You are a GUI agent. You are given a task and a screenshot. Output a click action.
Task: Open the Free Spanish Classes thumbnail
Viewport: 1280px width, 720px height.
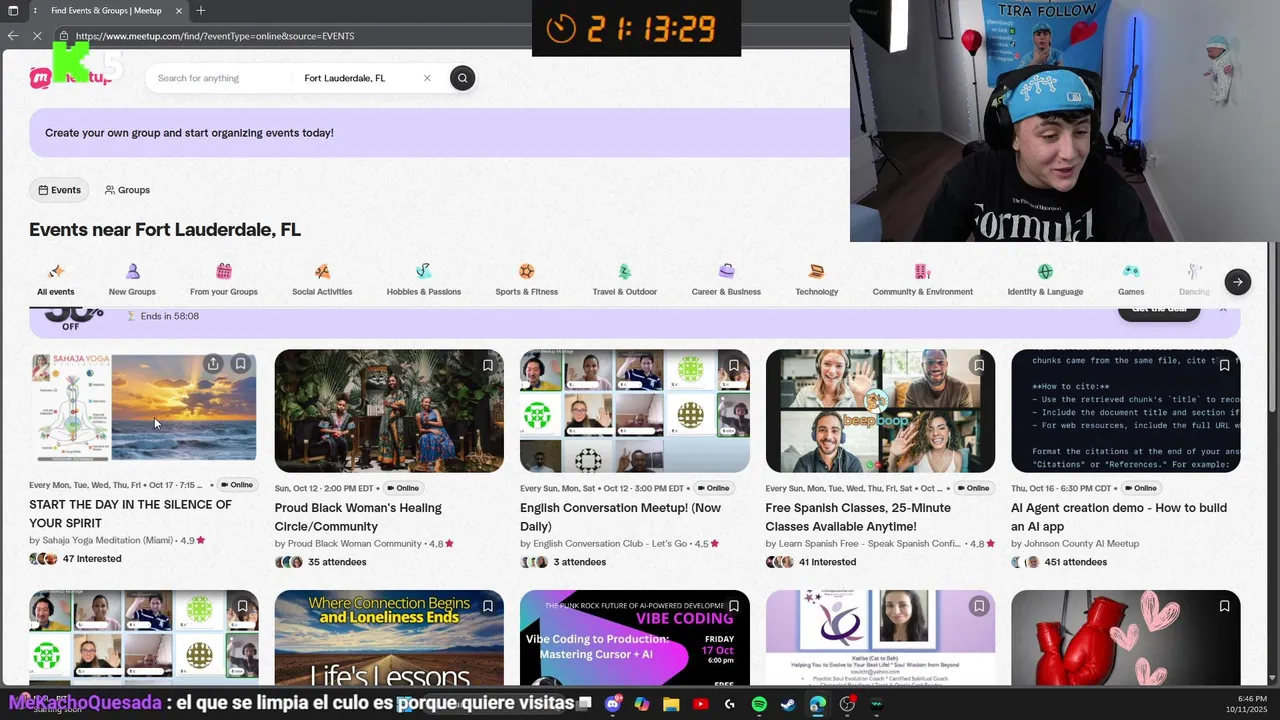[x=880, y=411]
